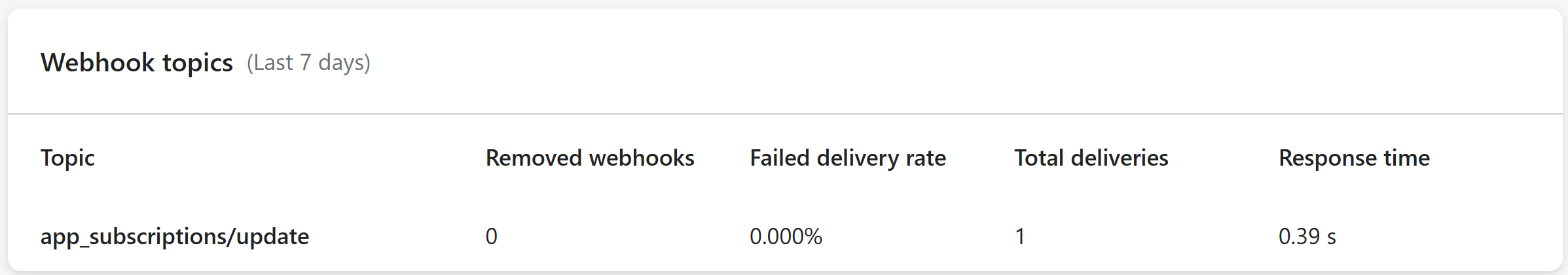The image size is (1568, 275).
Task: Click the Last 7 days label
Action: (308, 63)
